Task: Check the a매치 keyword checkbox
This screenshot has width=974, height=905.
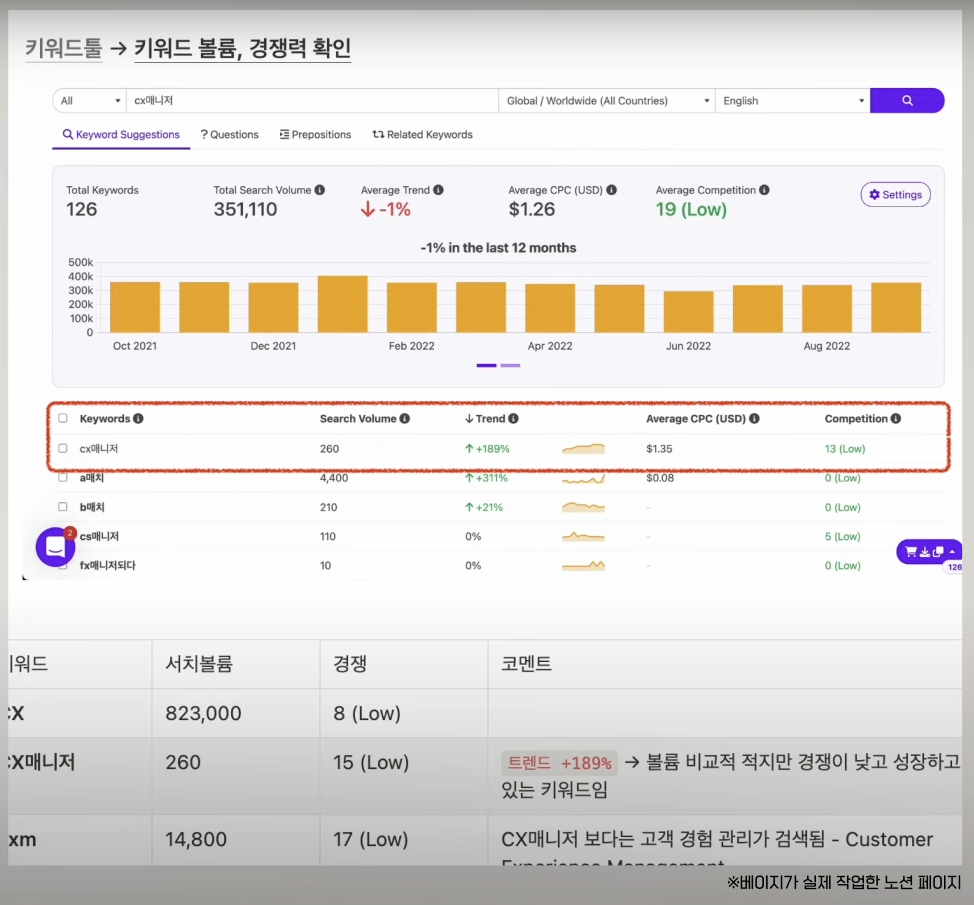Action: 63,478
